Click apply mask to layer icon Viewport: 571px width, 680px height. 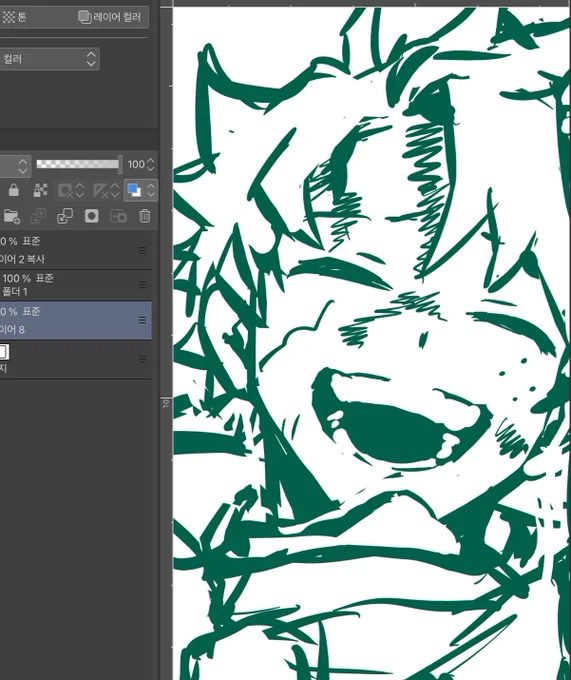point(118,216)
